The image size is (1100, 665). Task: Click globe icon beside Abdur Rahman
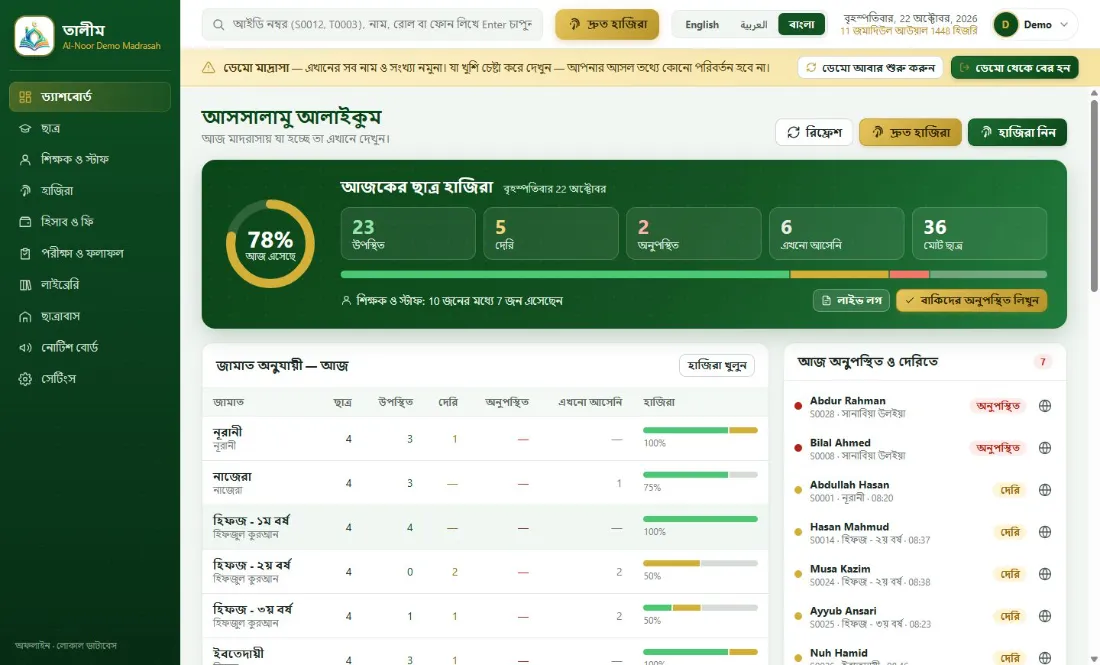(x=1045, y=406)
